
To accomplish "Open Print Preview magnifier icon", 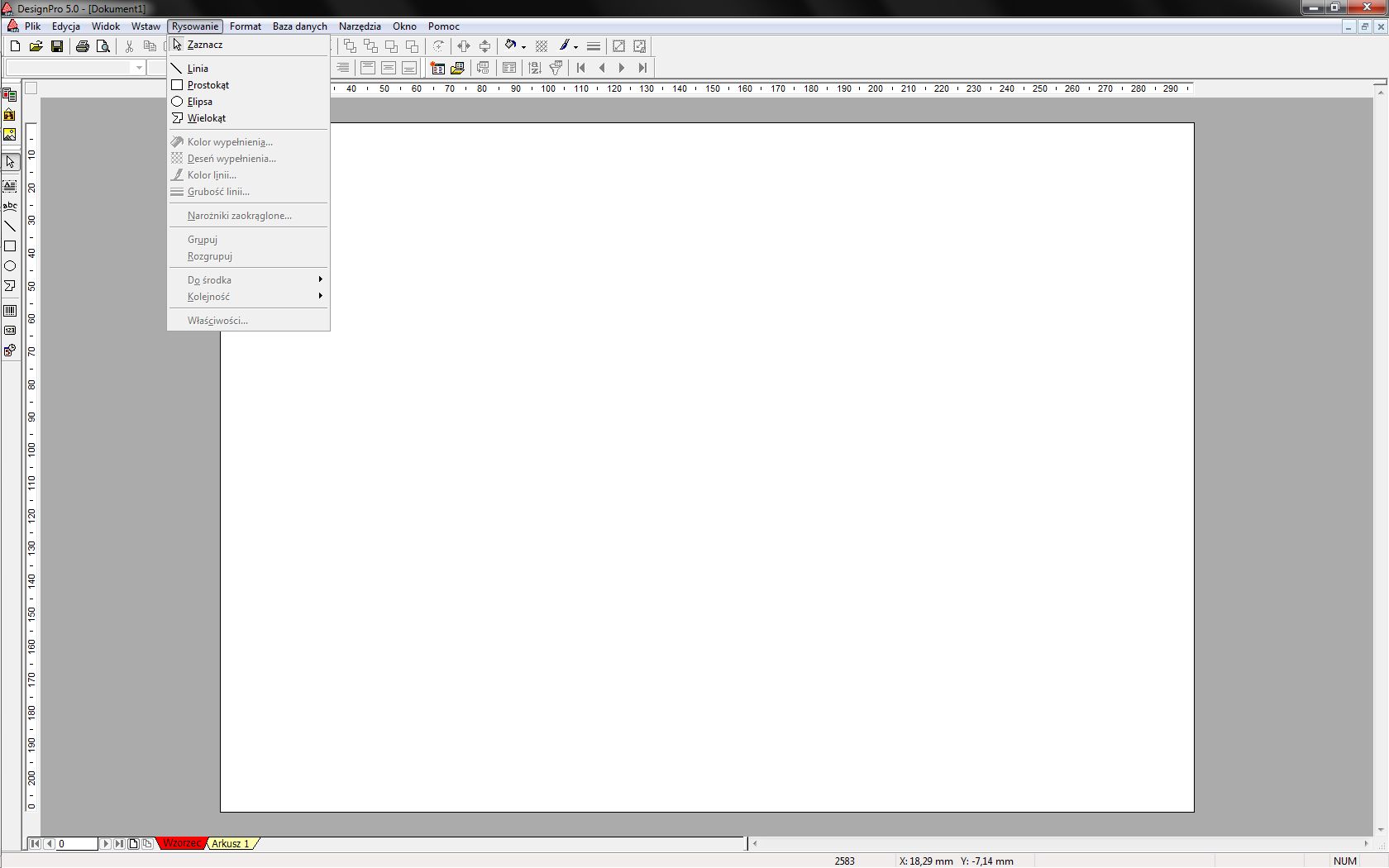I will 103,46.
